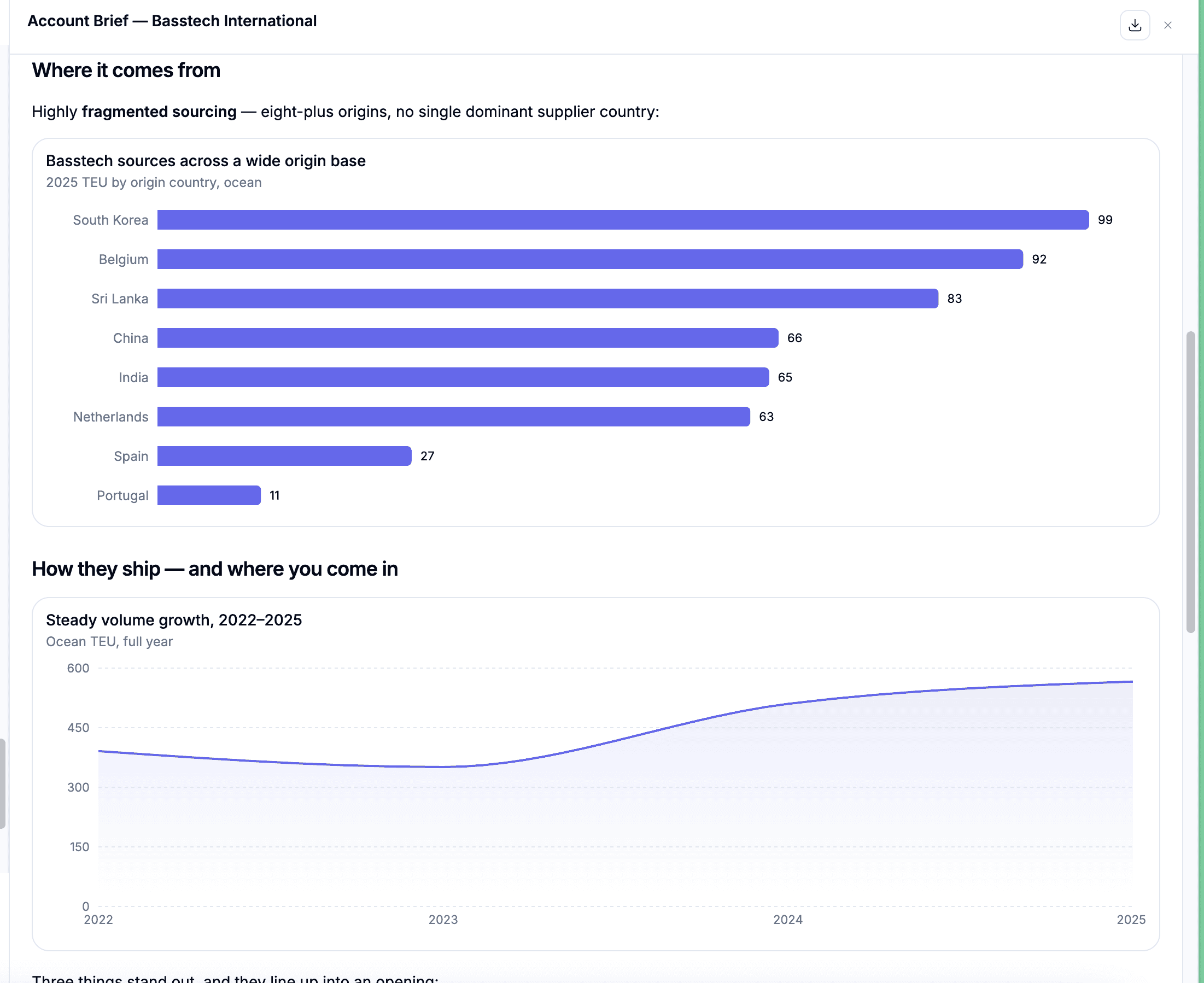Image resolution: width=1204 pixels, height=983 pixels.
Task: Select the Sri Lanka bar
Action: 548,299
